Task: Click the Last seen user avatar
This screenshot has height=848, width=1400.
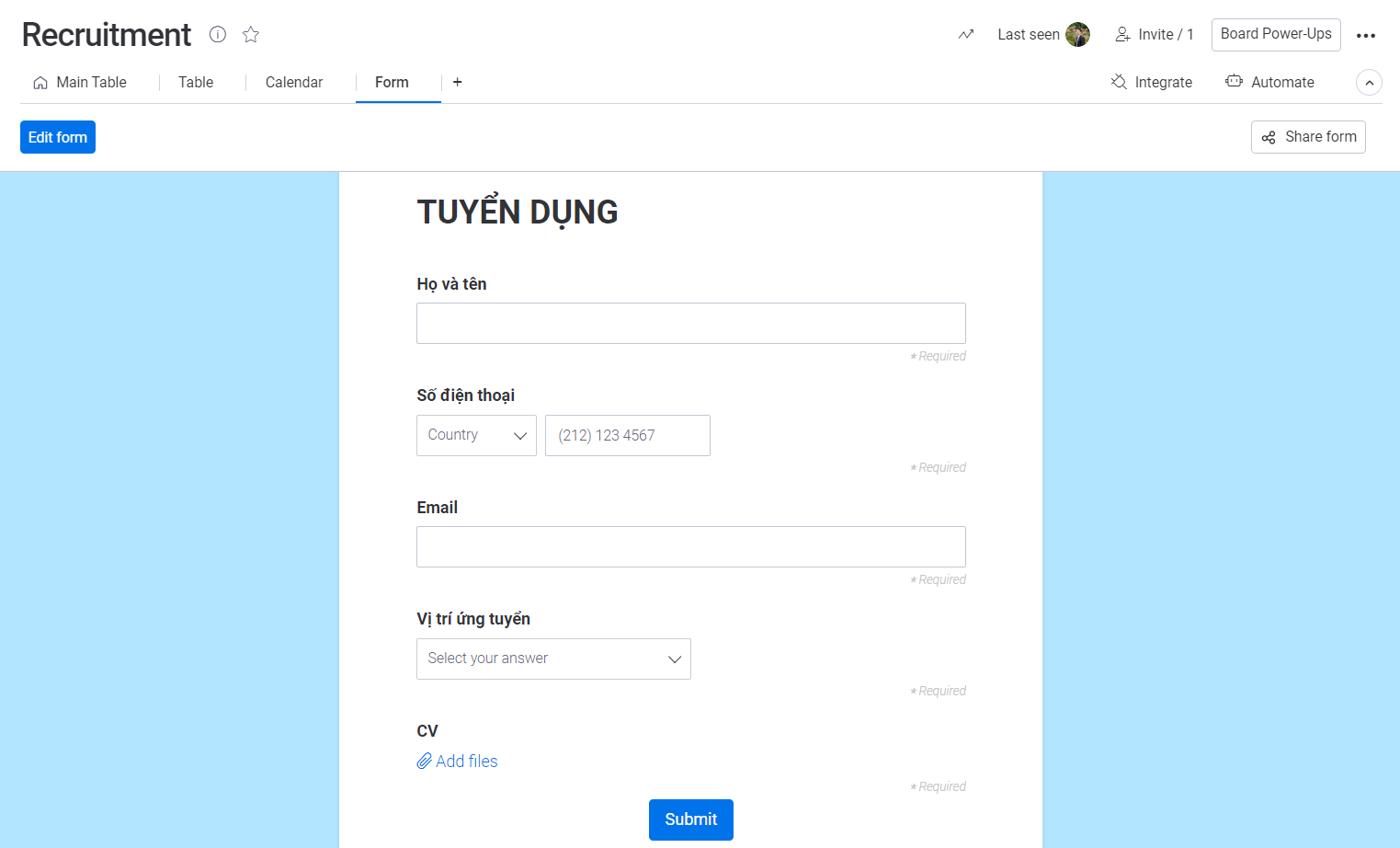Action: [x=1077, y=34]
